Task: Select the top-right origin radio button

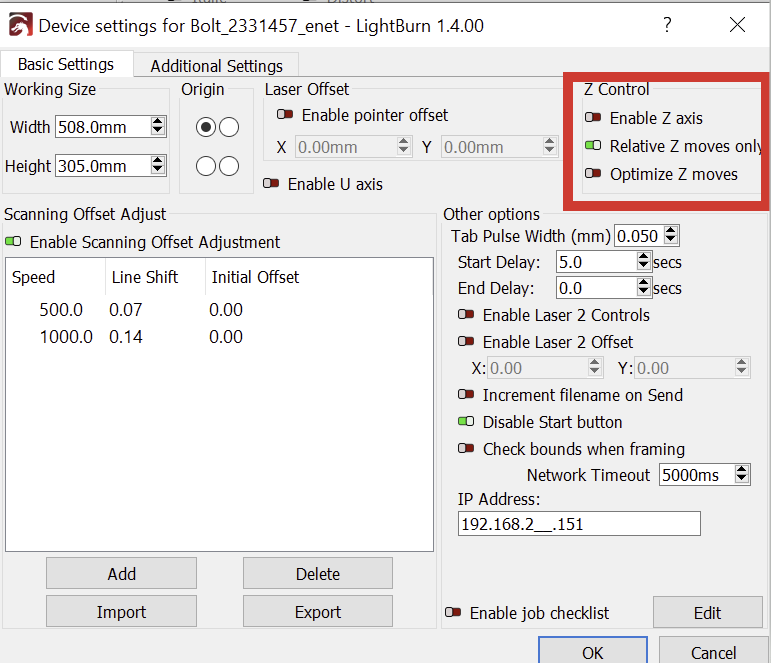Action: [229, 127]
